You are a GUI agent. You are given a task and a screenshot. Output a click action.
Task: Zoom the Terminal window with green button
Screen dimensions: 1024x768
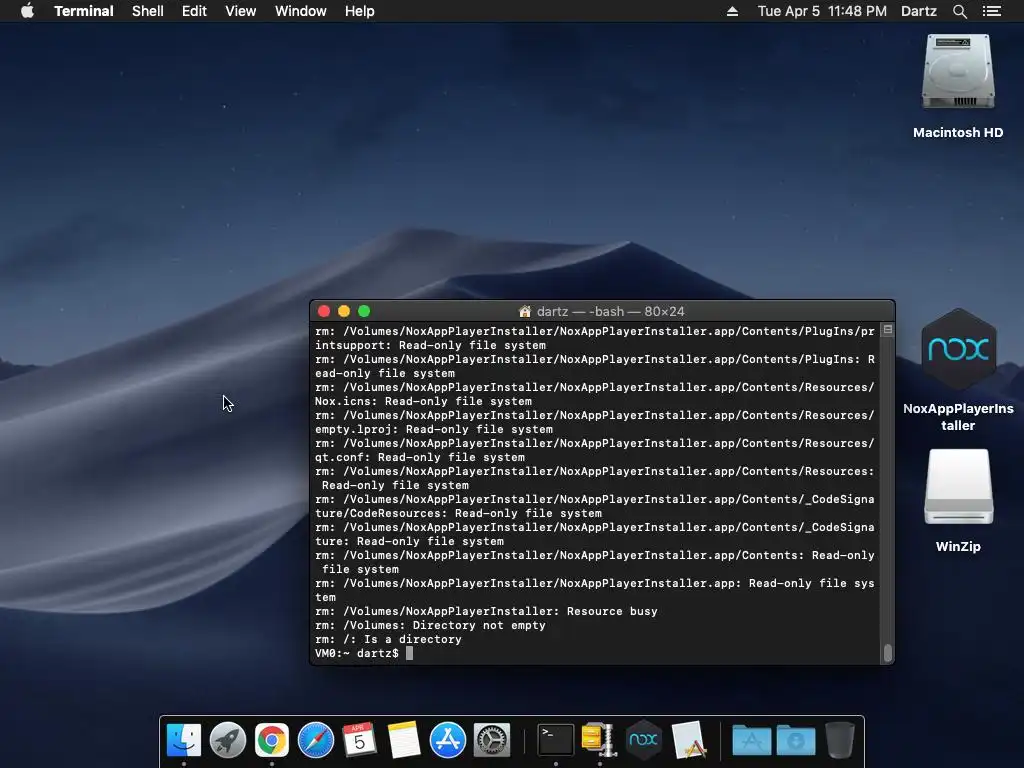tap(364, 312)
